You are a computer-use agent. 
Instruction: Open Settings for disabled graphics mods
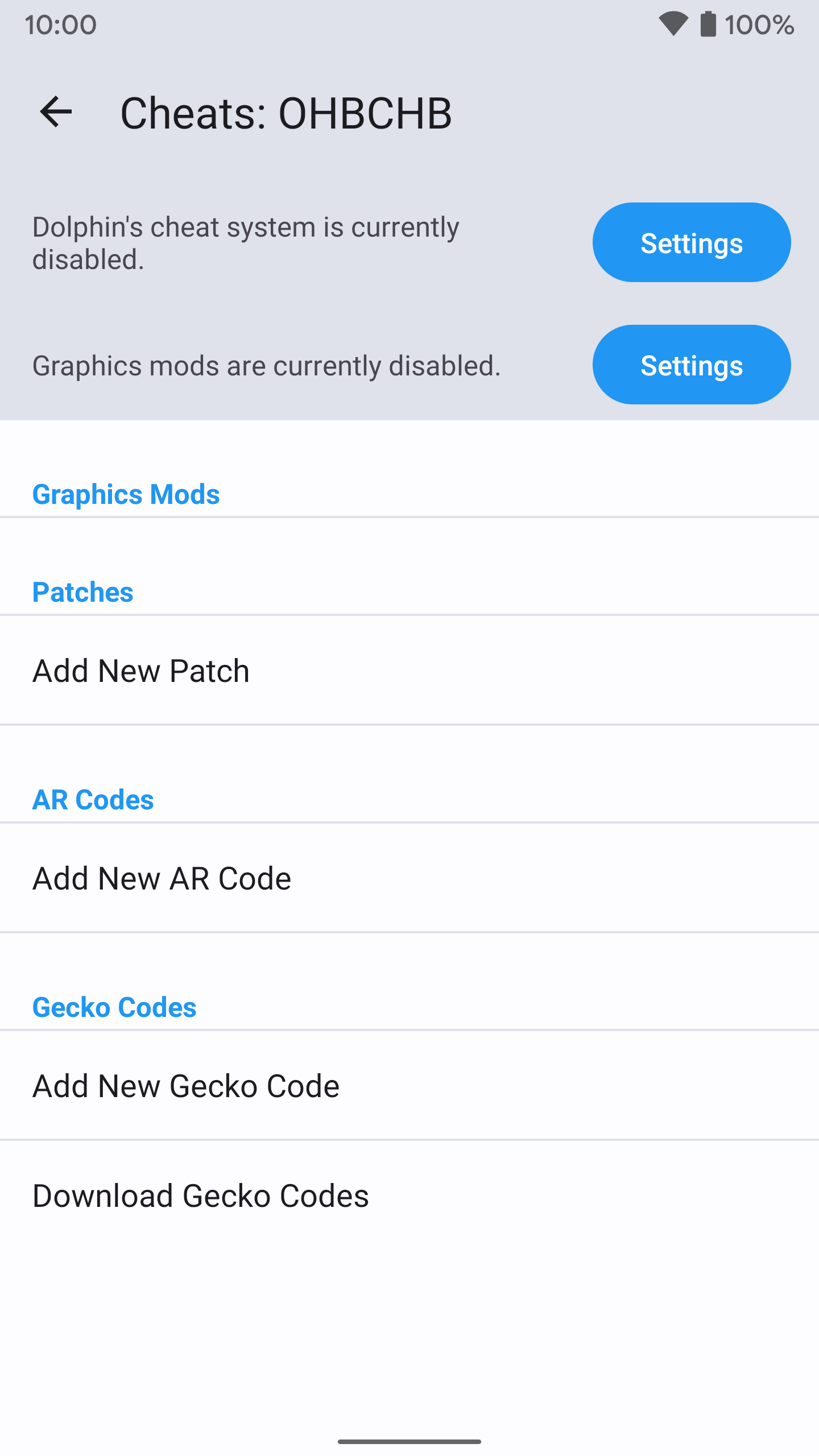pos(691,365)
